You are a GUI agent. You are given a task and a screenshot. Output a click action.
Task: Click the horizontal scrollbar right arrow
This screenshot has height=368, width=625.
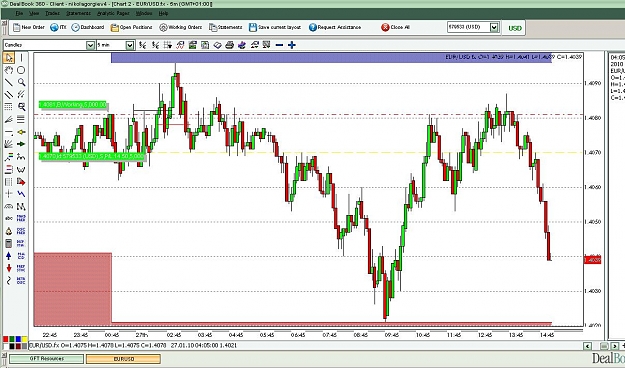click(x=615, y=346)
